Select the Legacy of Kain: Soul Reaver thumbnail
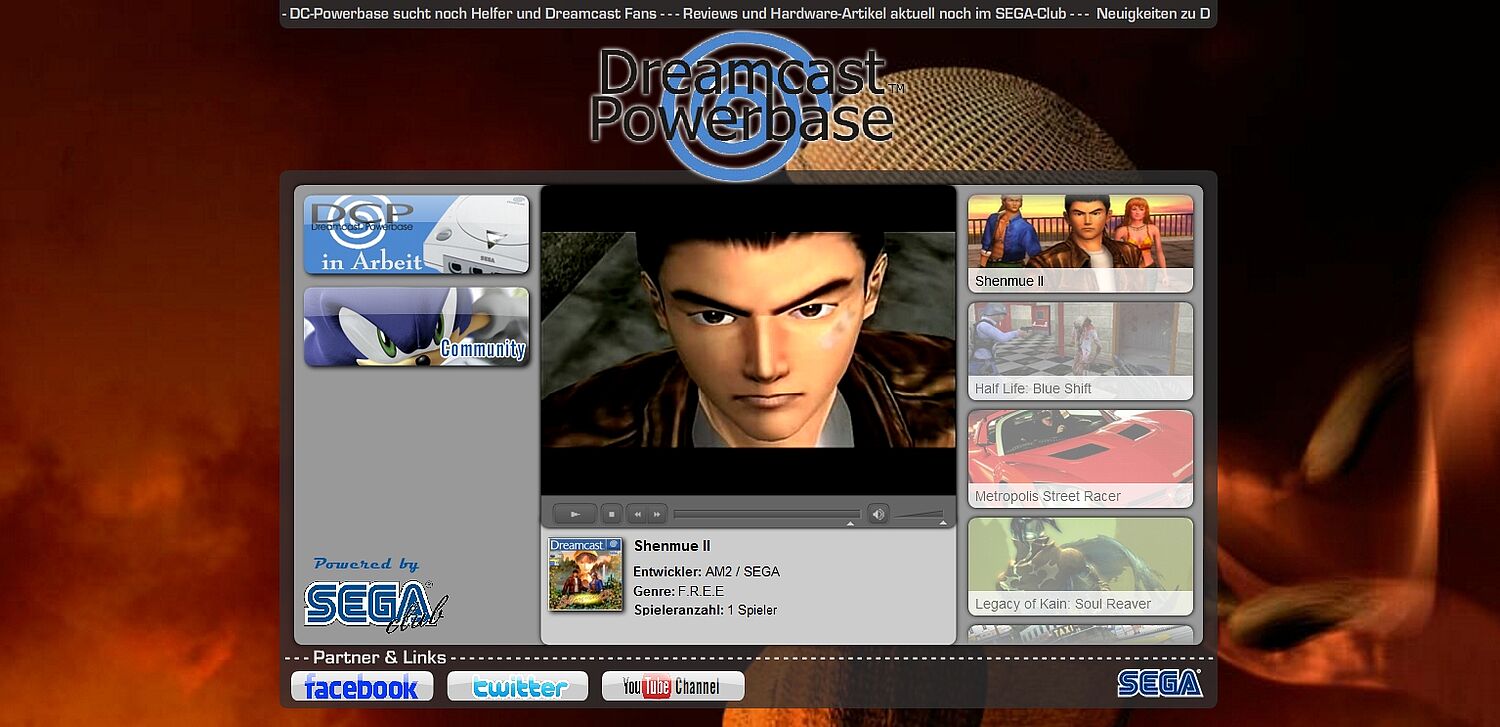Viewport: 1500px width, 727px height. (1080, 566)
